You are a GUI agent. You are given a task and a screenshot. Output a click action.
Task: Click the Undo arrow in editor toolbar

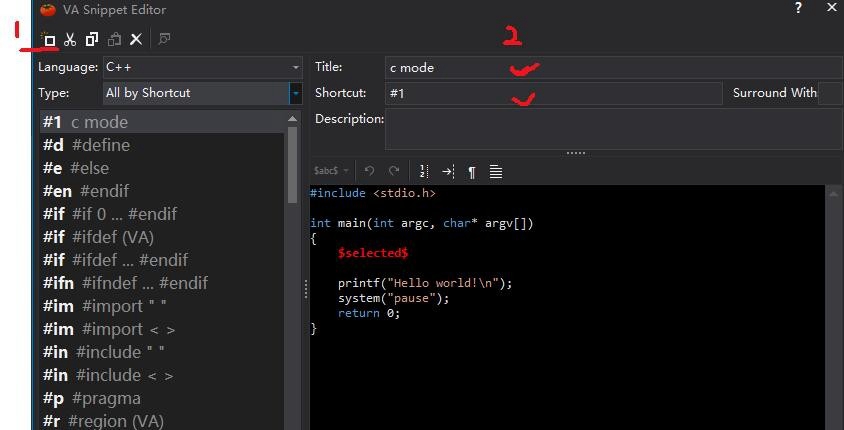coord(369,171)
